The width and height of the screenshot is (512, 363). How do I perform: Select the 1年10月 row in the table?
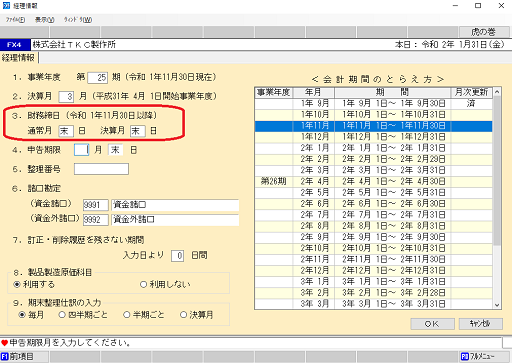pos(374,115)
